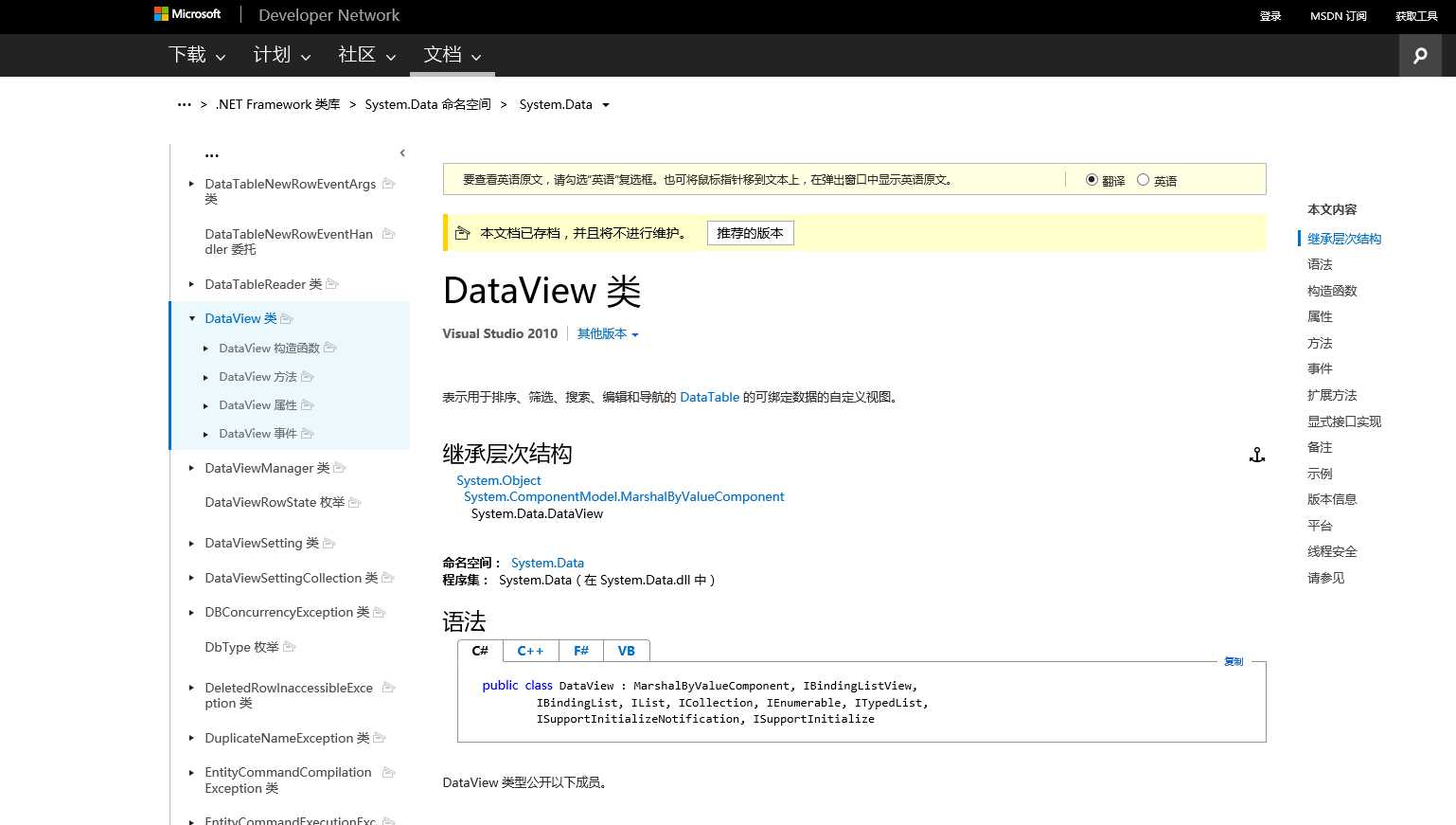
Task: Jump to 扩展方法 in 本文内容
Action: [x=1332, y=395]
